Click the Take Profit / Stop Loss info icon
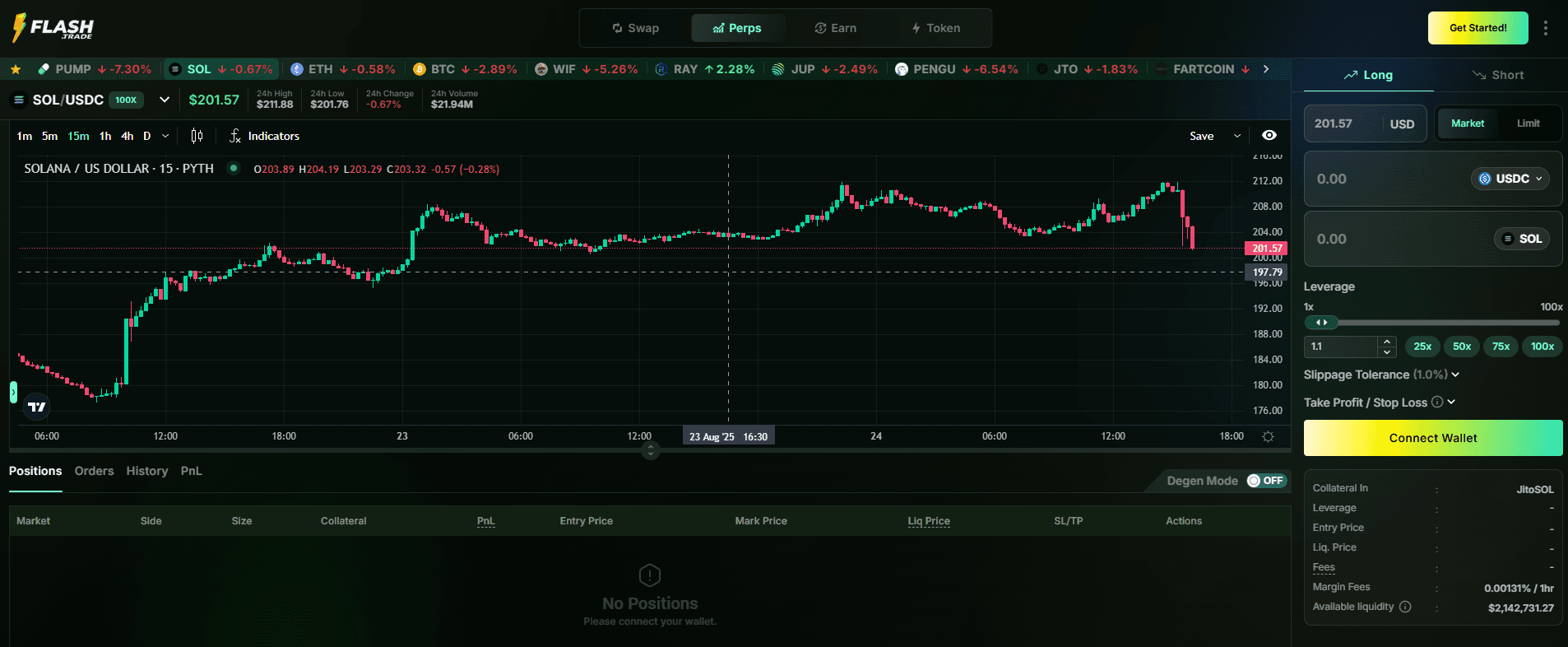Viewport: 1568px width, 647px height. [x=1437, y=402]
